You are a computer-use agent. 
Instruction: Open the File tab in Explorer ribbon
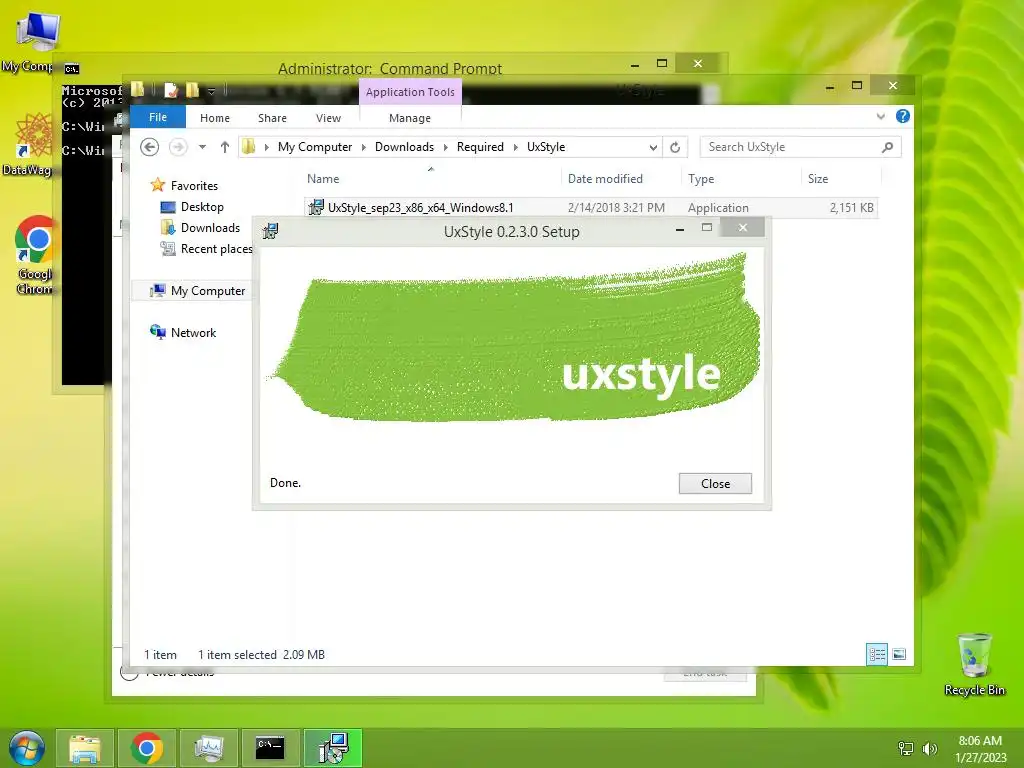(x=158, y=117)
